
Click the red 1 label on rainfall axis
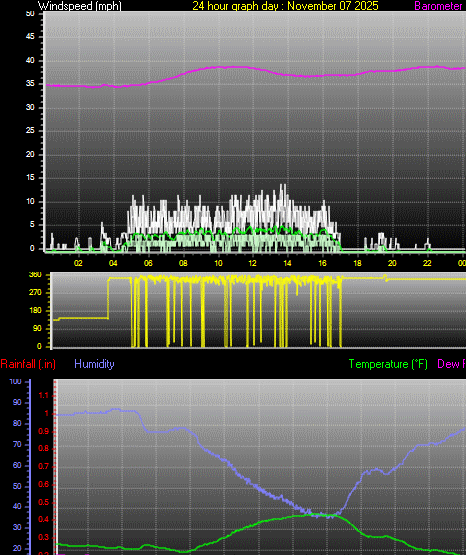[46, 413]
